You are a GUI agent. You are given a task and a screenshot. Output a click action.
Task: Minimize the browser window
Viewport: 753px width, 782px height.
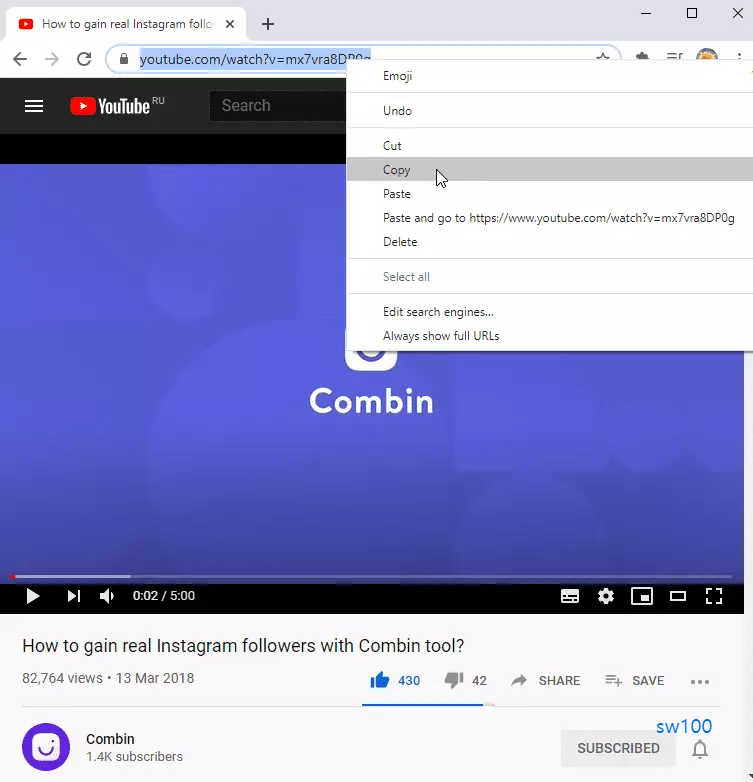(646, 13)
